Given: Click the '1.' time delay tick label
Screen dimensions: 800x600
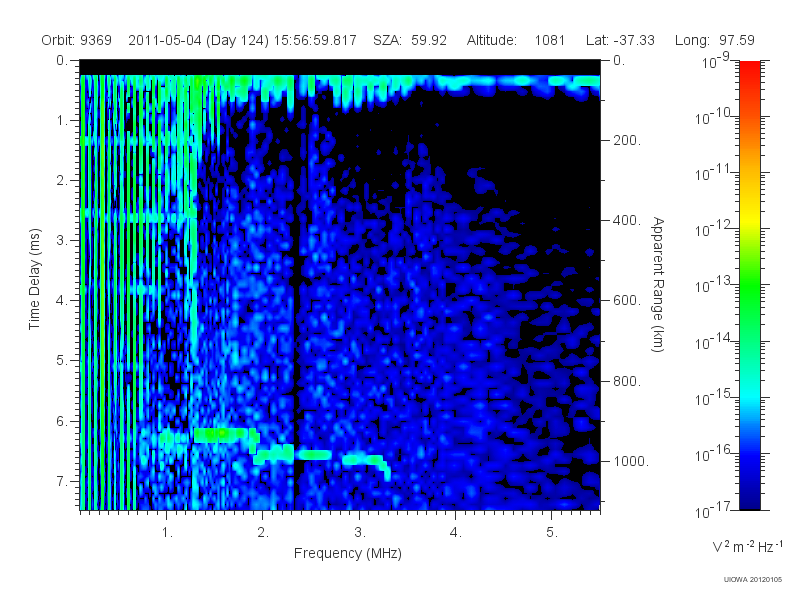Looking at the screenshot, I should 62,120.
